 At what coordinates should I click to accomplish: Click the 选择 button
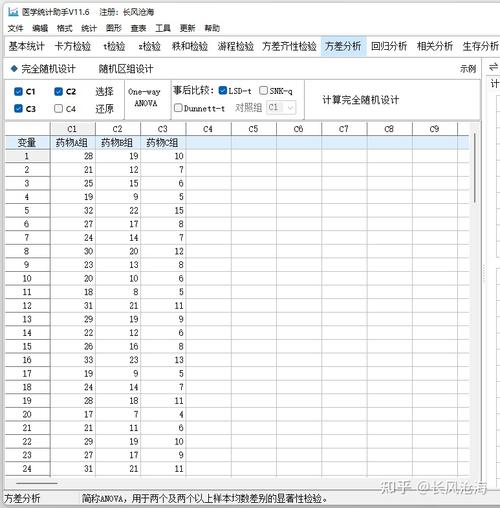[x=104, y=91]
